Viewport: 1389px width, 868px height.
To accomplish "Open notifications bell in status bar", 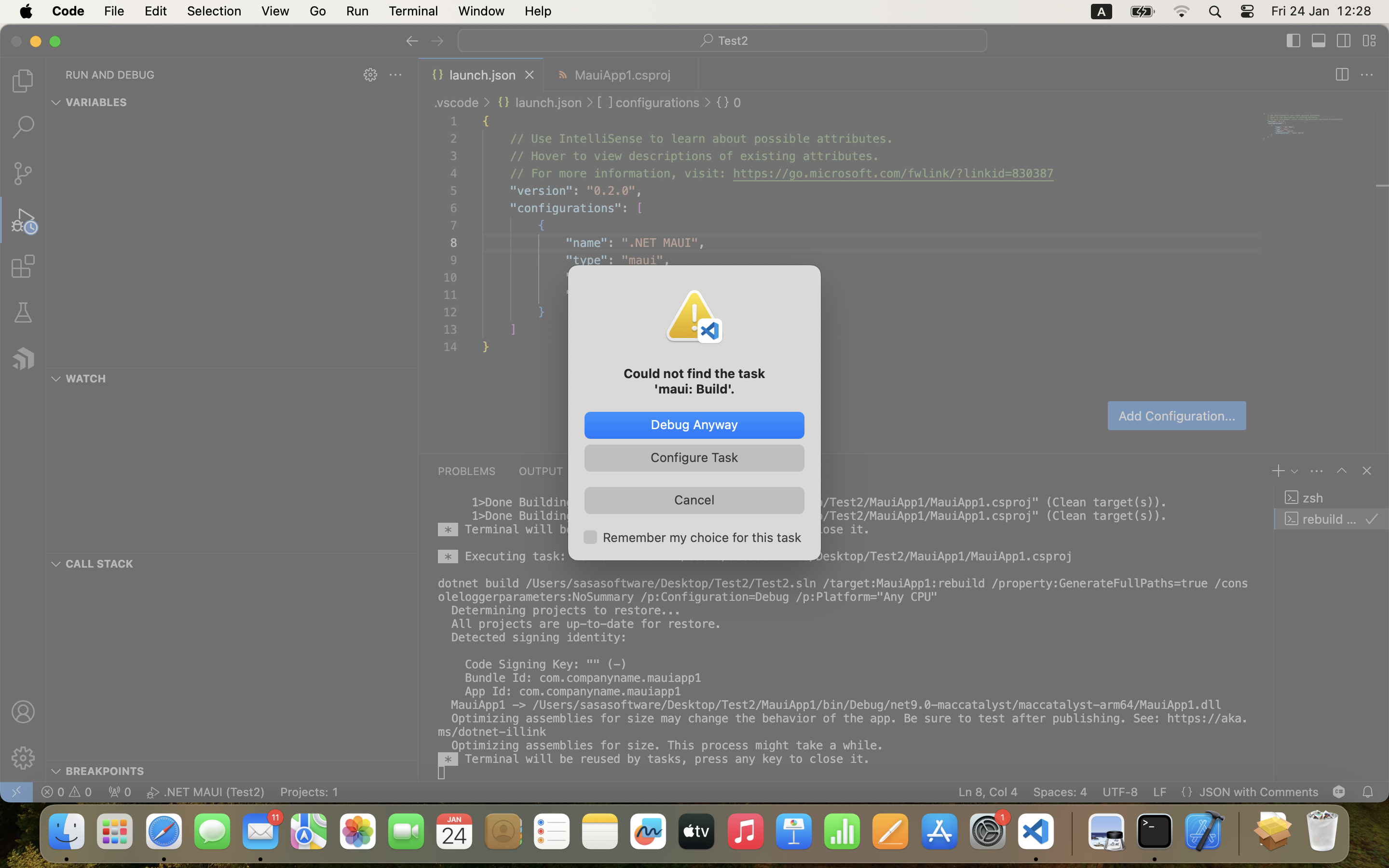I will (x=1368, y=792).
